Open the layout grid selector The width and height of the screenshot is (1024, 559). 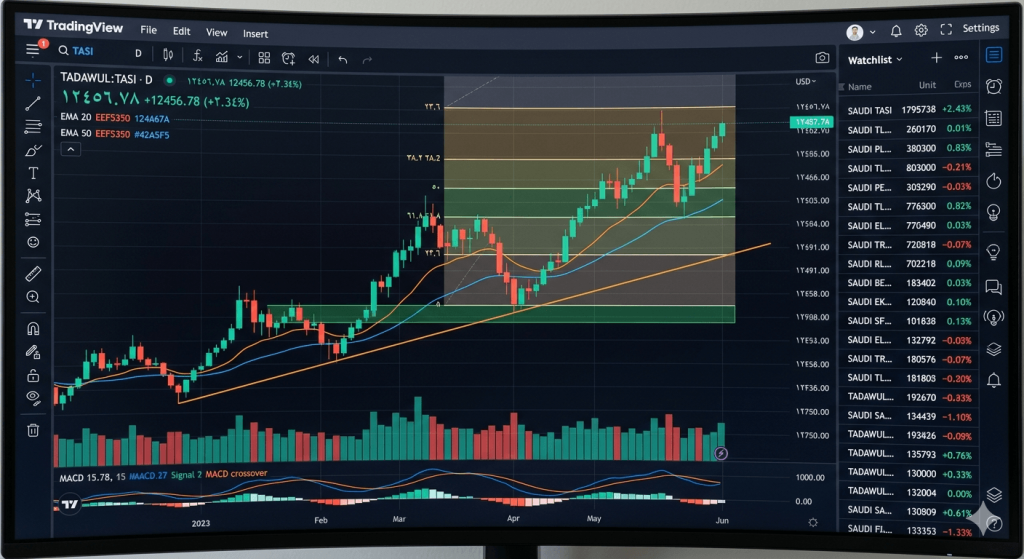(264, 58)
